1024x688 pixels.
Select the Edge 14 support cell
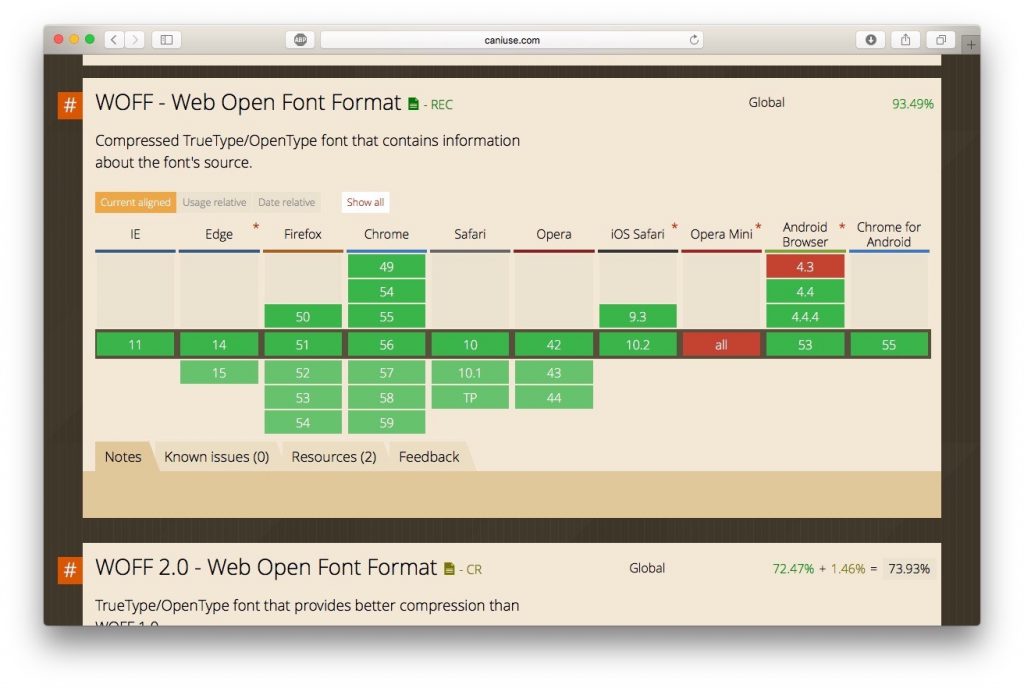pos(219,345)
